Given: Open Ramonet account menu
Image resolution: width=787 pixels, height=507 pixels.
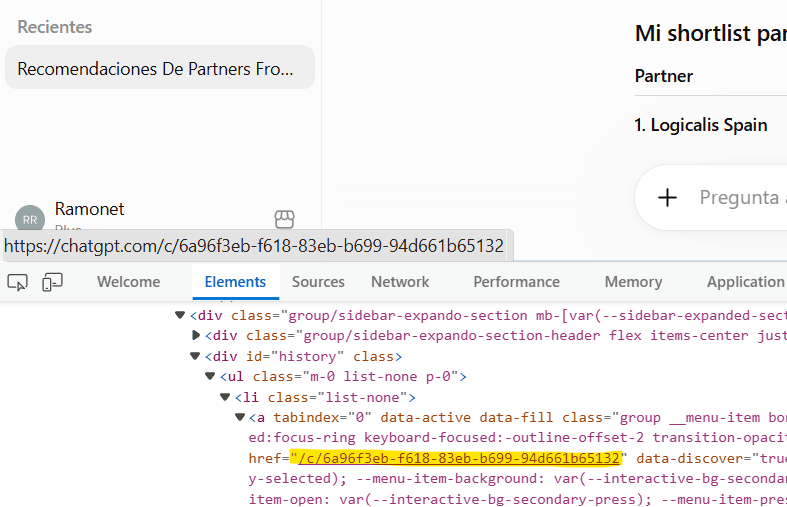Looking at the screenshot, I should click(x=89, y=209).
